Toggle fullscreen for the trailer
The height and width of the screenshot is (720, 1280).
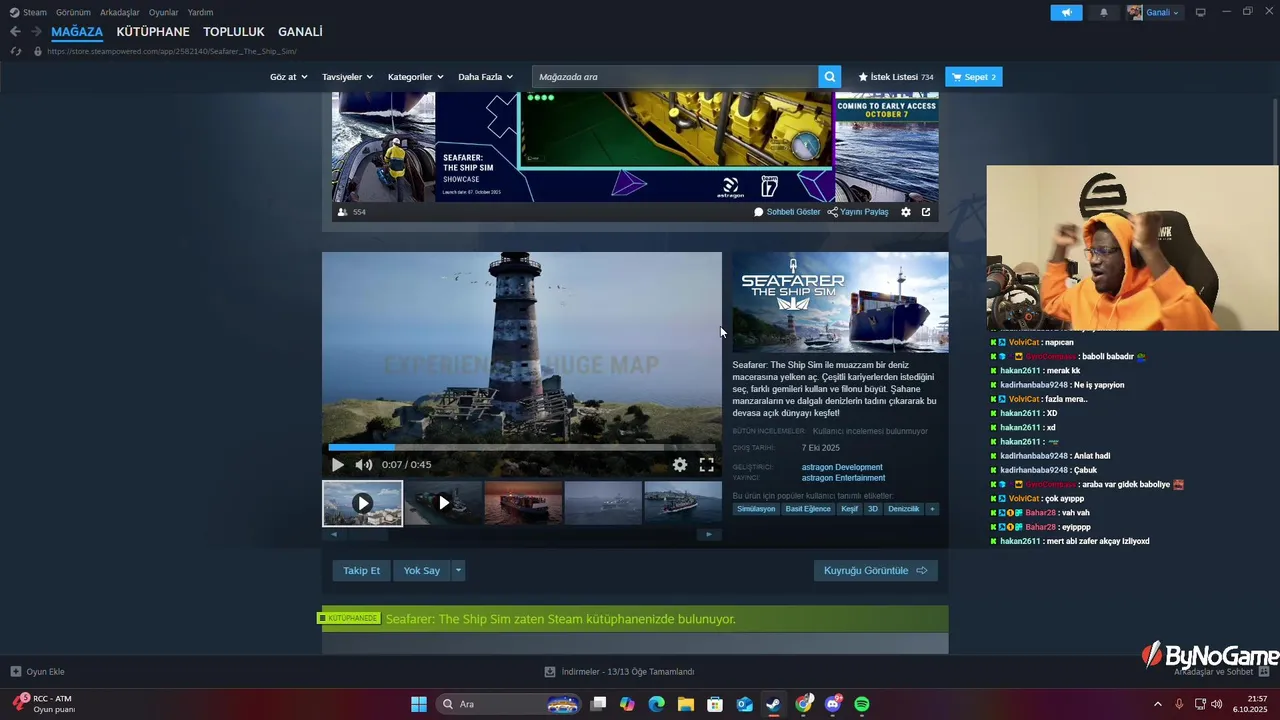click(707, 465)
